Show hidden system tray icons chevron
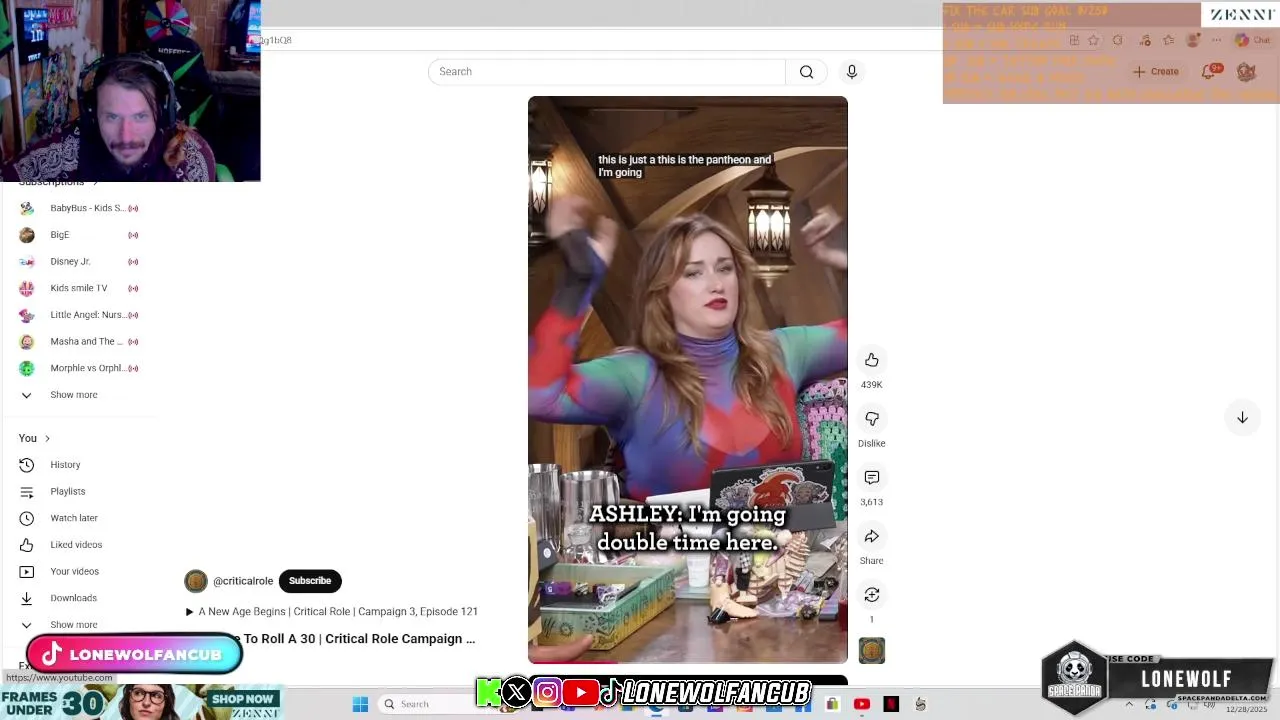The height and width of the screenshot is (720, 1280). (x=1129, y=705)
